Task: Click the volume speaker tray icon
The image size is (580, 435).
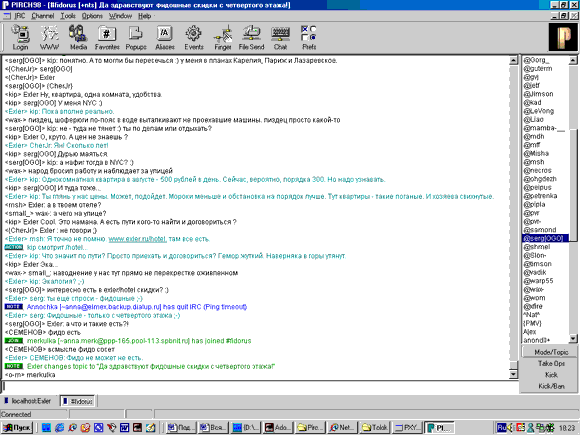Action: click(x=510, y=428)
